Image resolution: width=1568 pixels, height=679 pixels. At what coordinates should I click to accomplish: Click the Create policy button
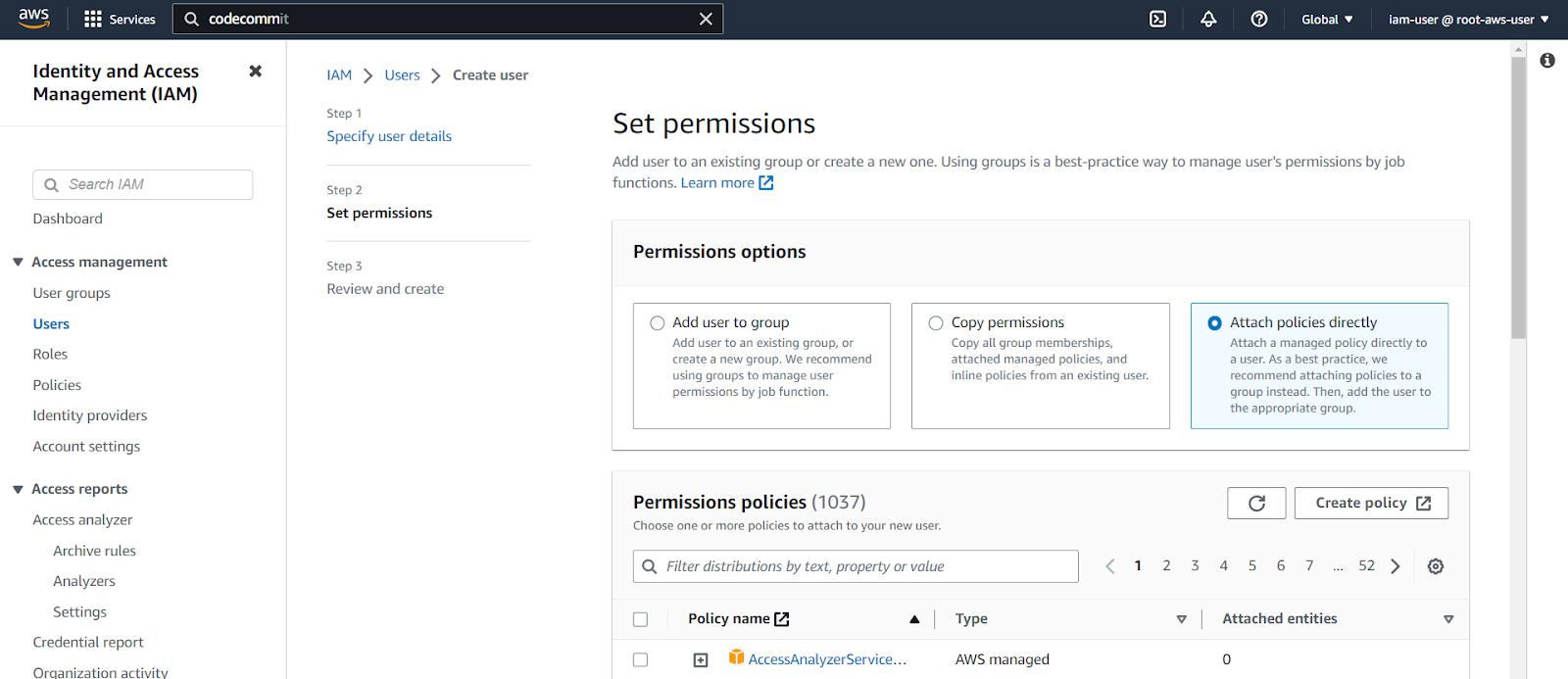click(1371, 503)
